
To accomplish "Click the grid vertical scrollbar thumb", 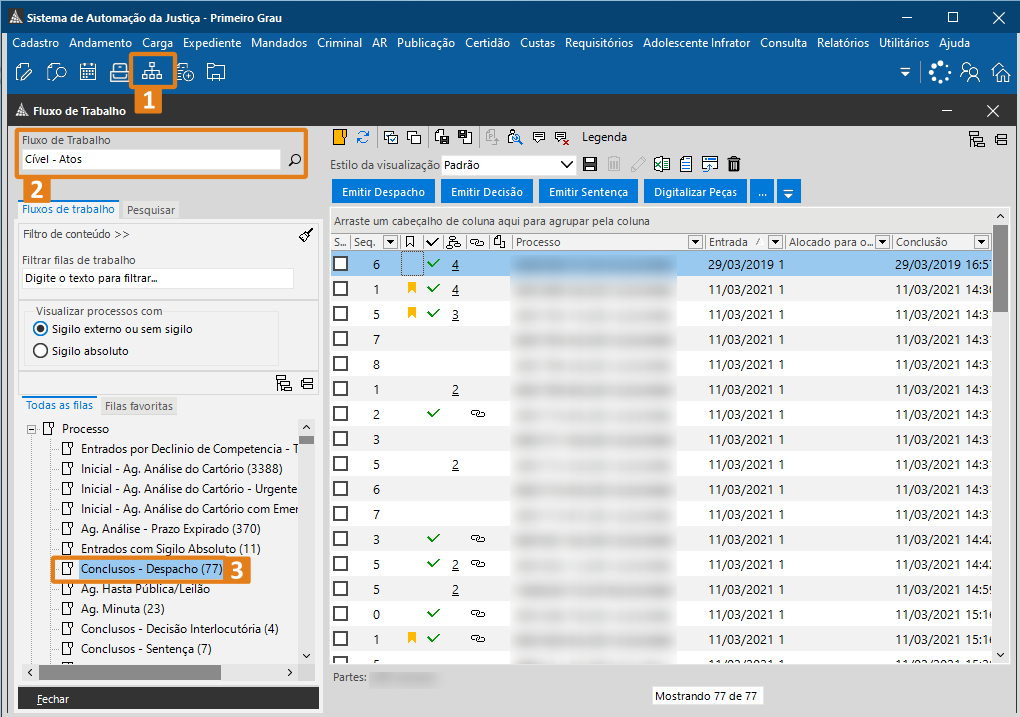I will [x=1000, y=268].
